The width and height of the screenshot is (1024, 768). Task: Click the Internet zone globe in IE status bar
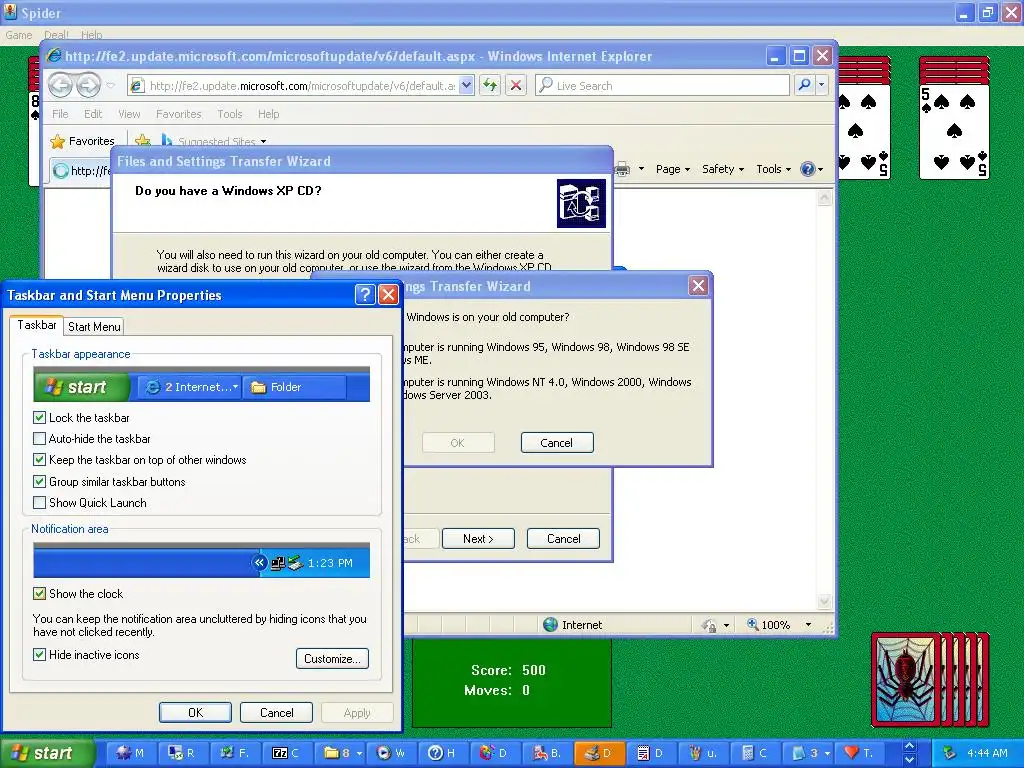pos(551,625)
